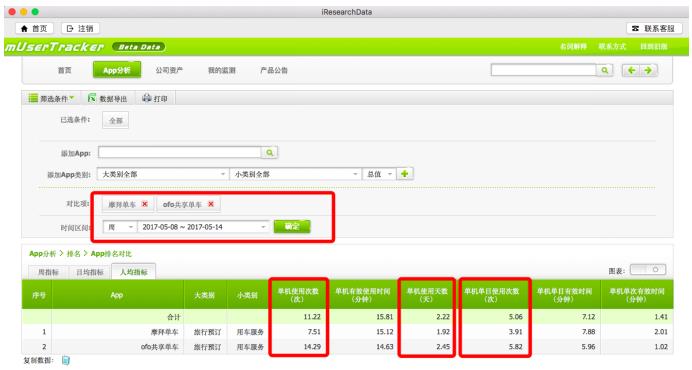Click the green back arrow button
Viewport: 692px width, 370px height.
pos(632,70)
